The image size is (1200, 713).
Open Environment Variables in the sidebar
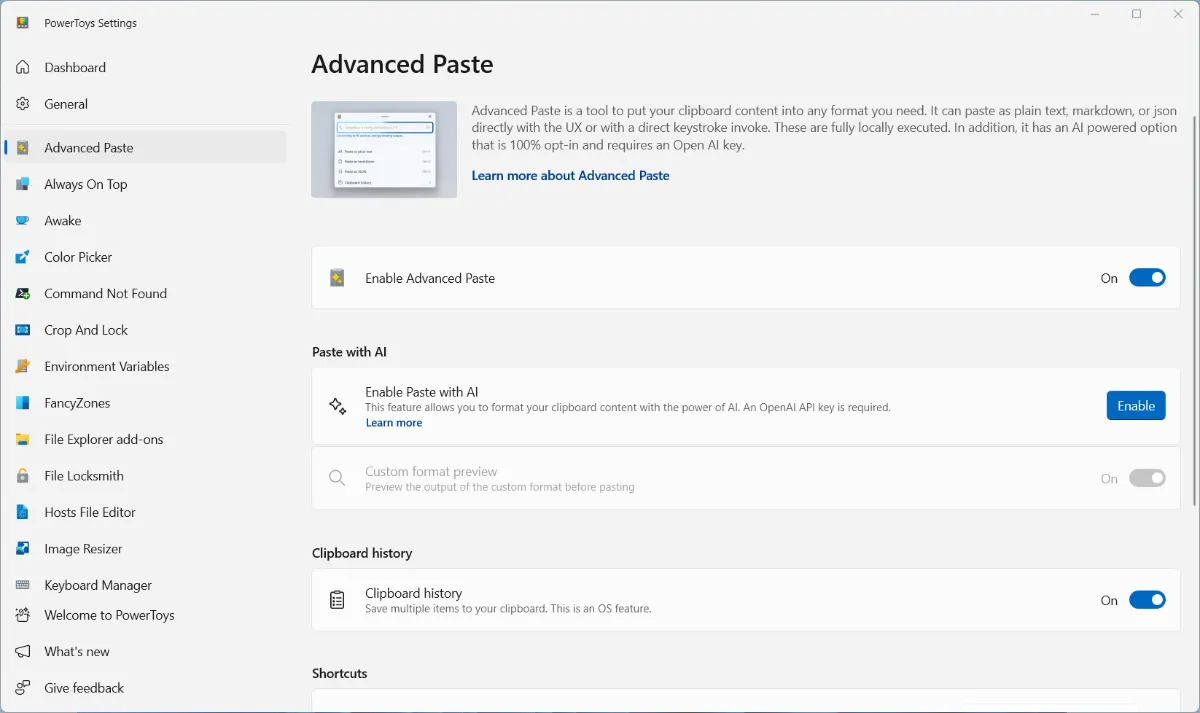(106, 366)
